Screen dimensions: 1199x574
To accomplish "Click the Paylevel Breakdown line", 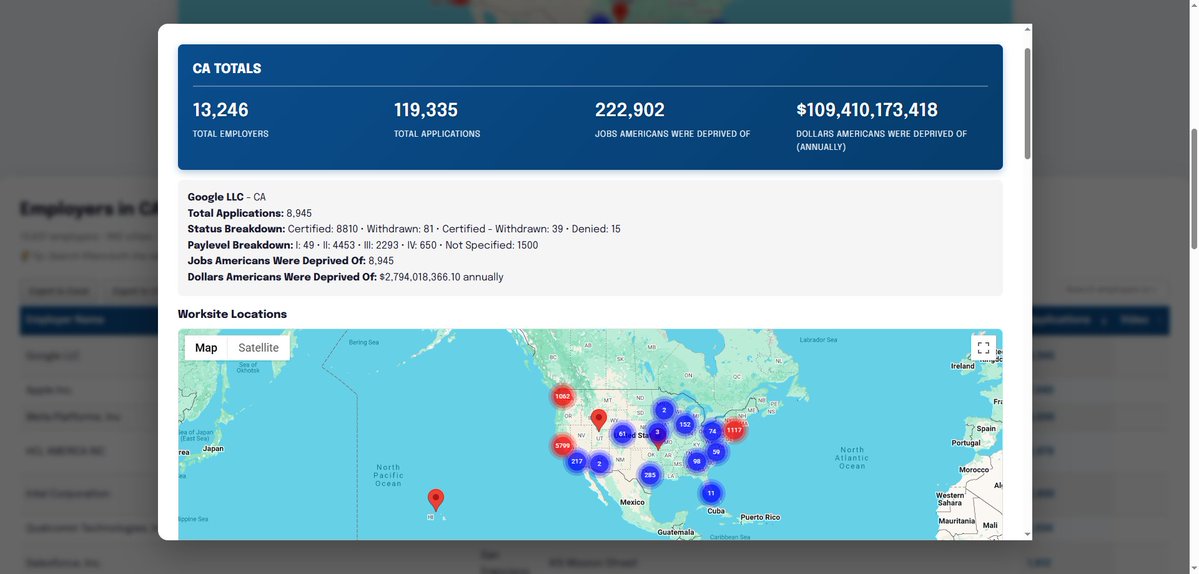I will point(362,245).
